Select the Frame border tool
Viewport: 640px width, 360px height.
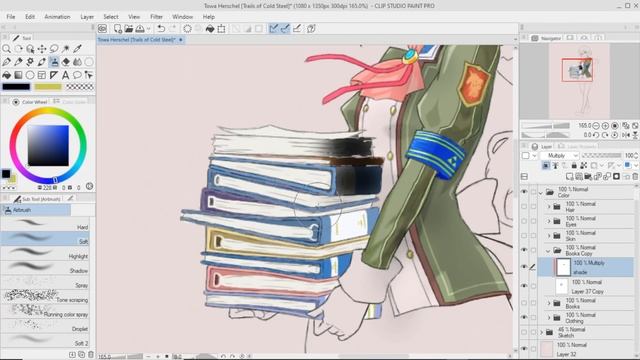click(x=42, y=75)
